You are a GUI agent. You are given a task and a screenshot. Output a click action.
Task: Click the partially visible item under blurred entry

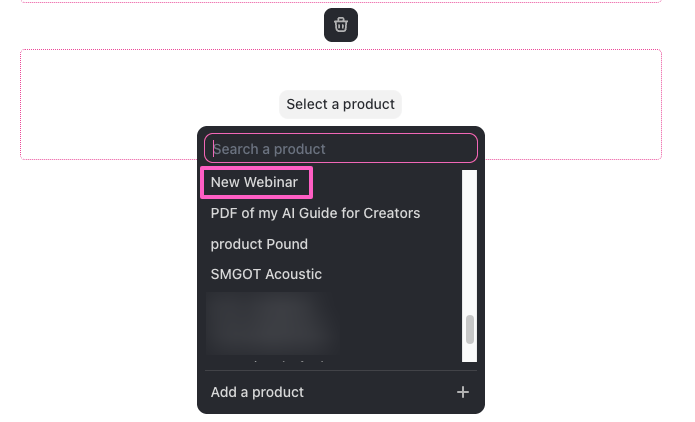tap(268, 358)
